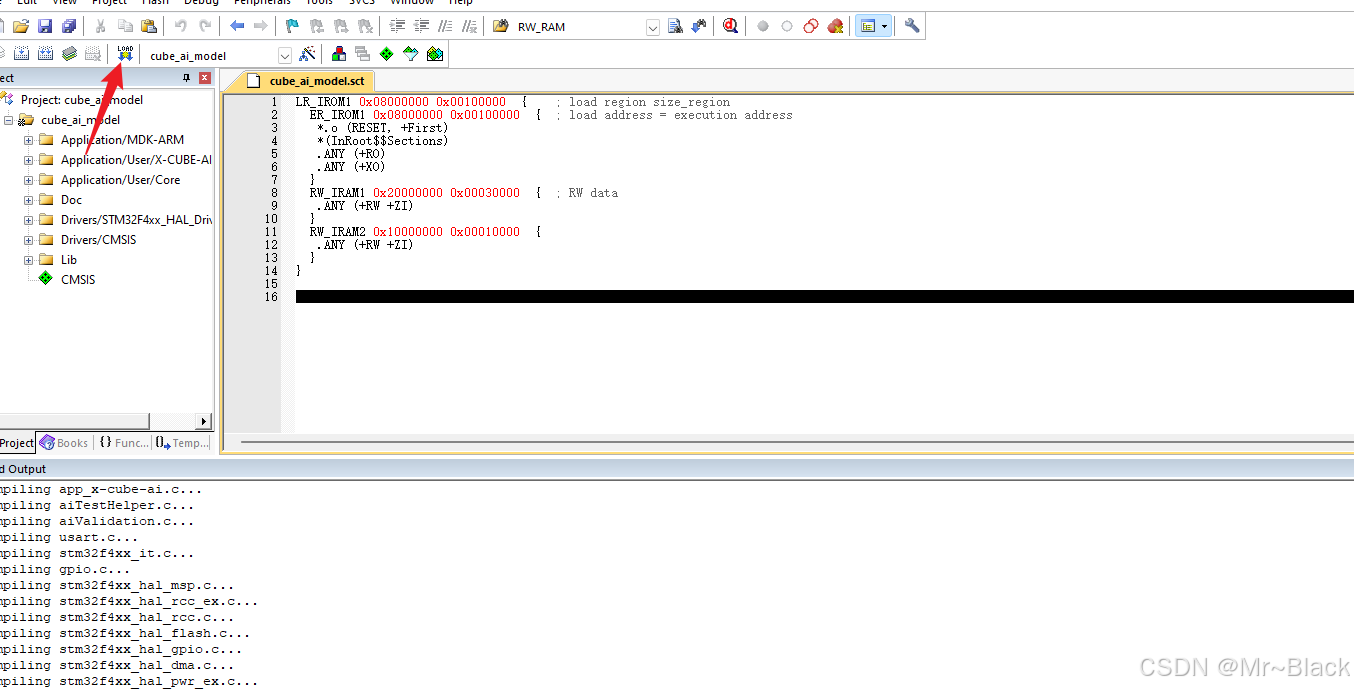The image size is (1354, 690).
Task: Select the Project: cube_ai_model root item
Action: (x=81, y=99)
